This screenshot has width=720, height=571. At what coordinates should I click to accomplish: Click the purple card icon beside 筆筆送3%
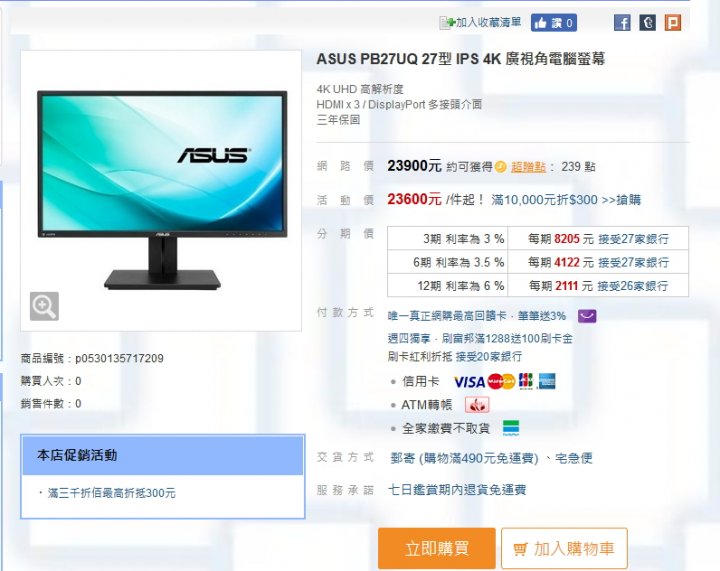coord(587,316)
